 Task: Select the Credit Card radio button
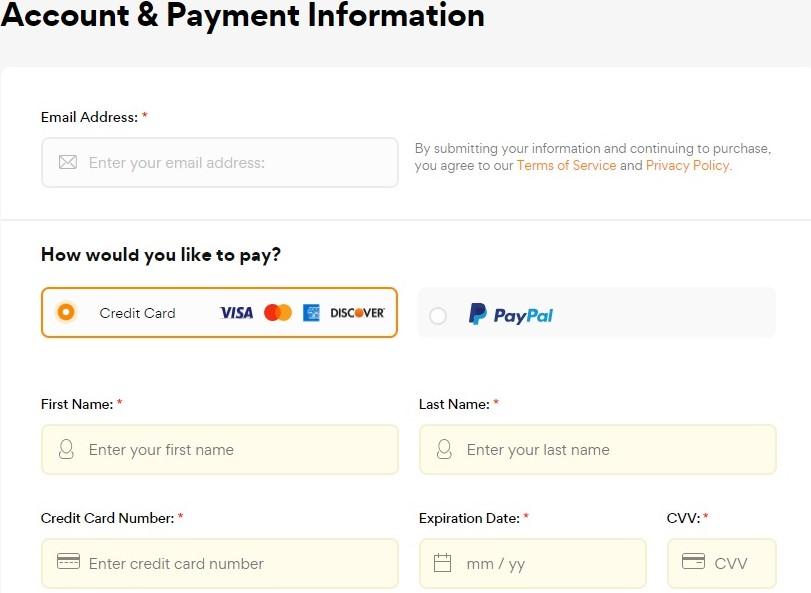point(66,312)
